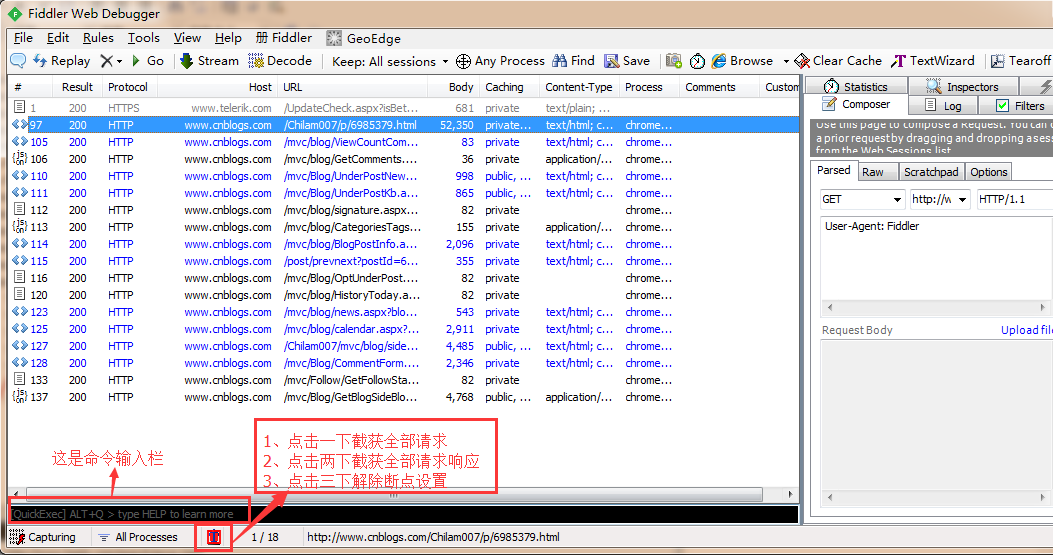Image resolution: width=1056 pixels, height=555 pixels.
Task: Open the File menu
Action: (23, 38)
